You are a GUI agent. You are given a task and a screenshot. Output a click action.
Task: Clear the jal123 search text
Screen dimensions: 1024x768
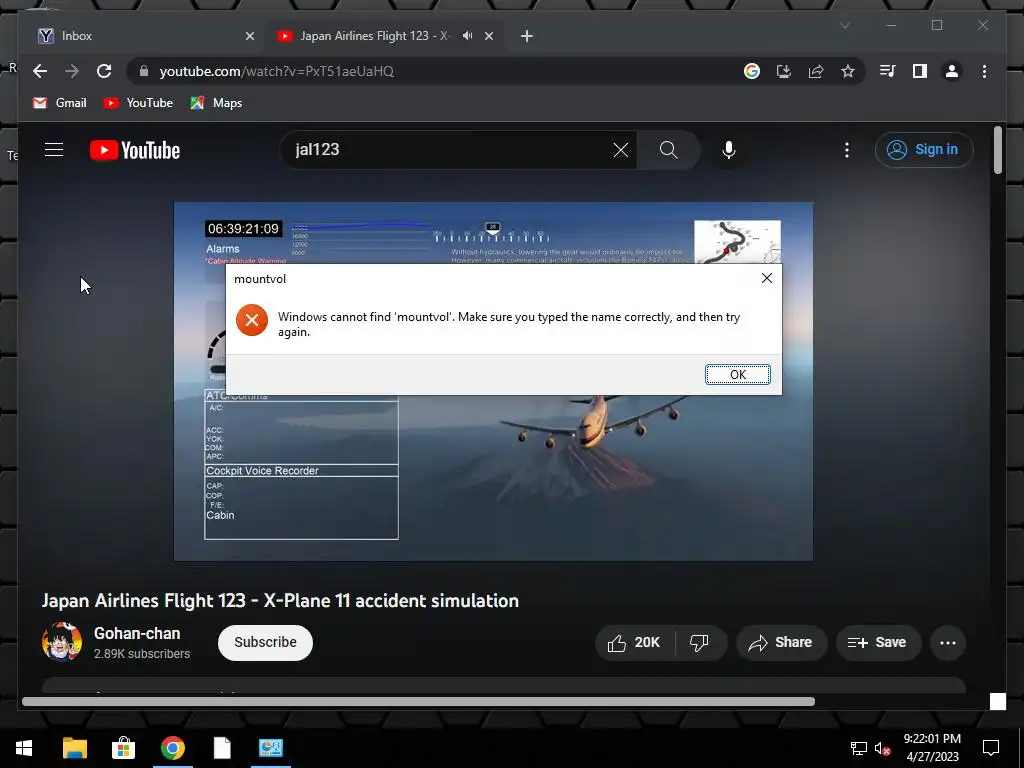point(620,150)
